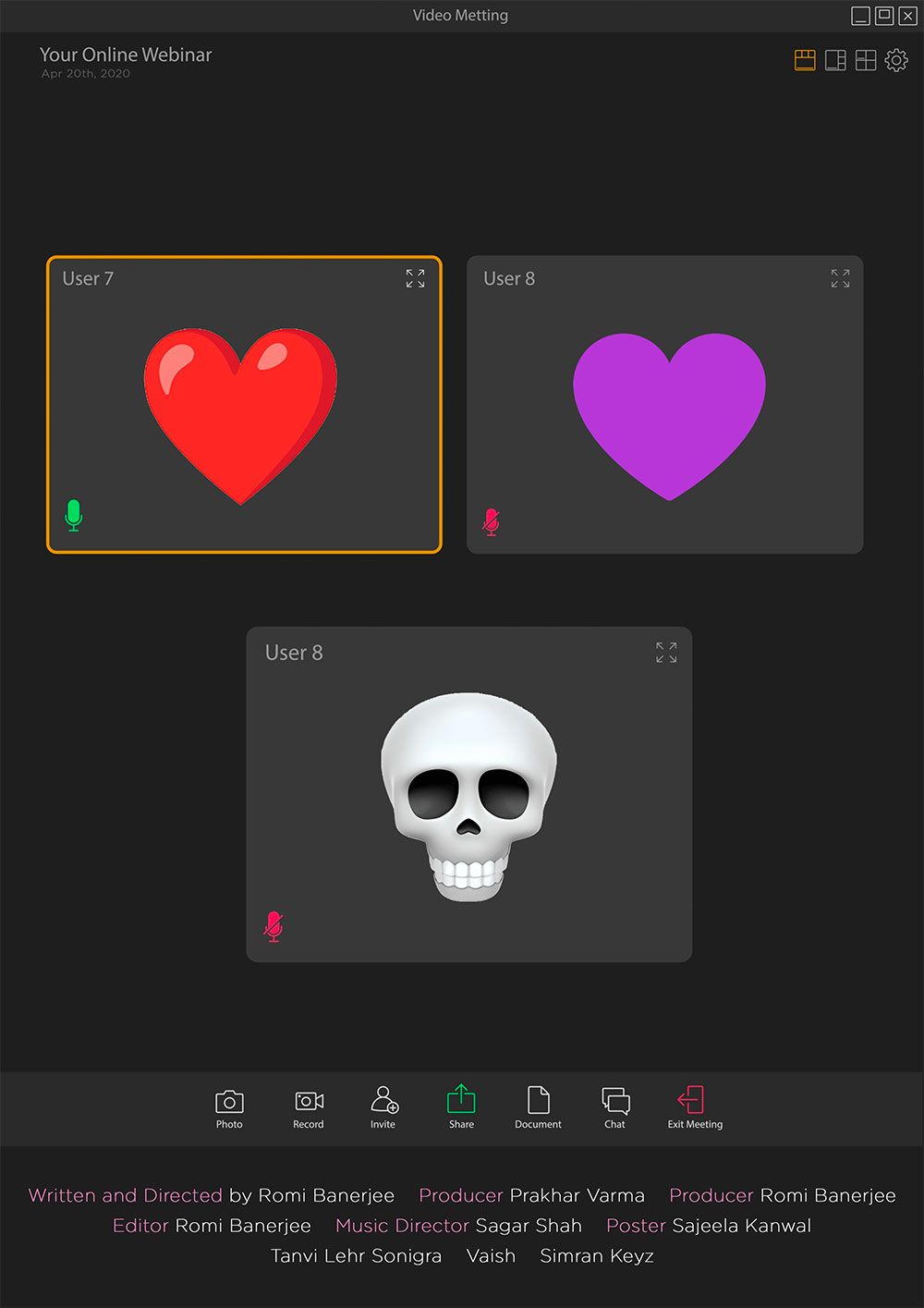924x1308 pixels.
Task: Open the settings gear icon
Action: point(896,61)
